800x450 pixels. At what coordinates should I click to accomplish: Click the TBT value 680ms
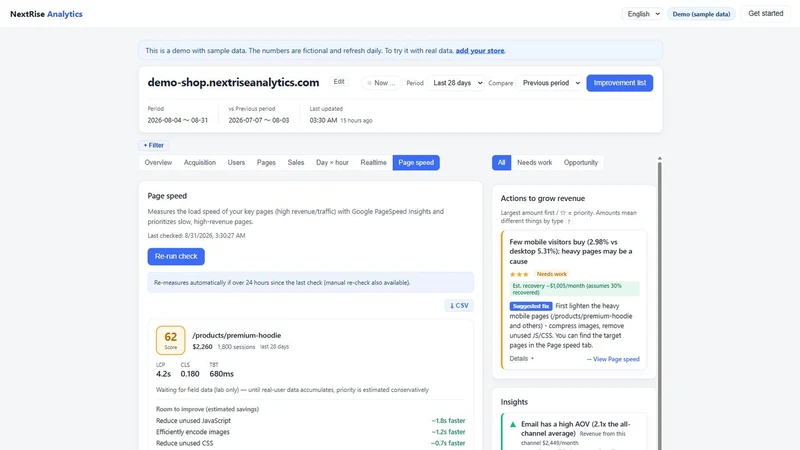pos(221,374)
